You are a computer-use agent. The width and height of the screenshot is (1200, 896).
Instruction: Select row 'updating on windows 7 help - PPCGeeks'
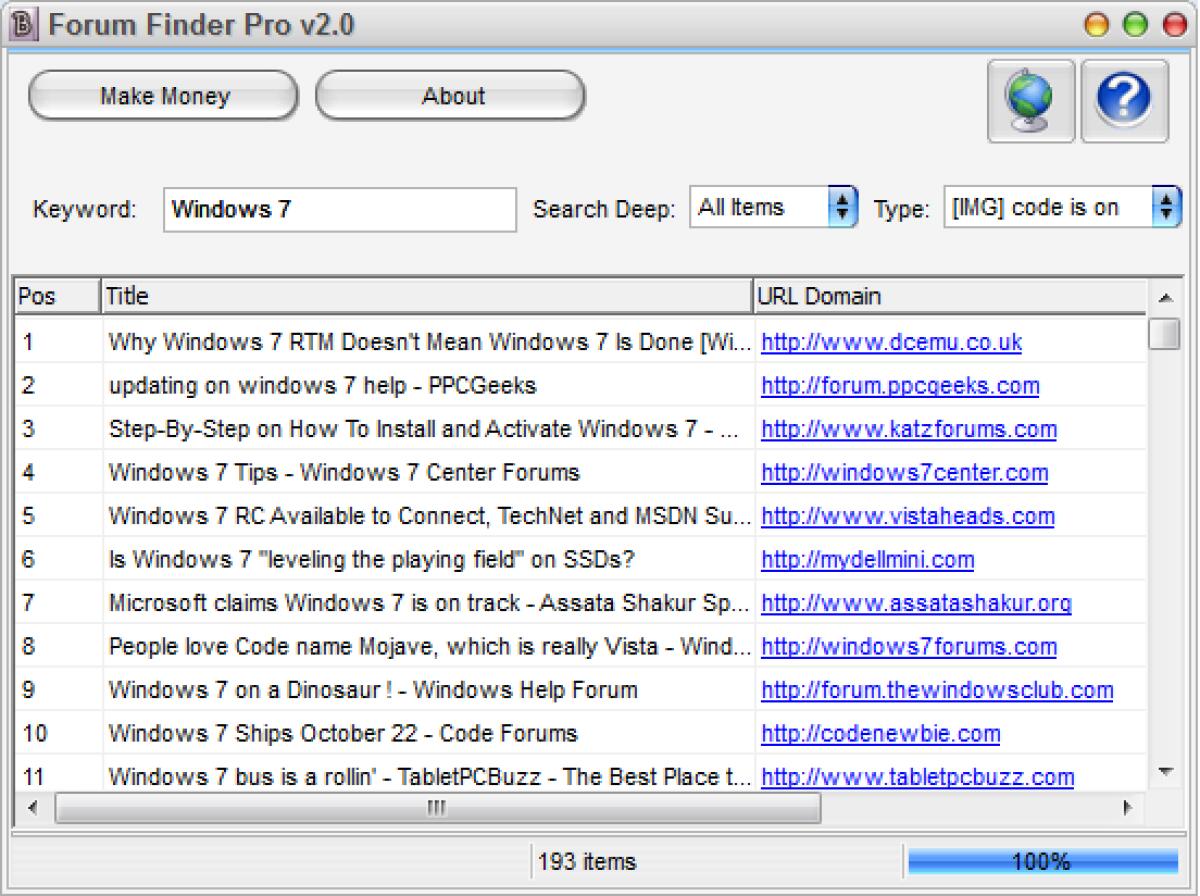click(582, 386)
